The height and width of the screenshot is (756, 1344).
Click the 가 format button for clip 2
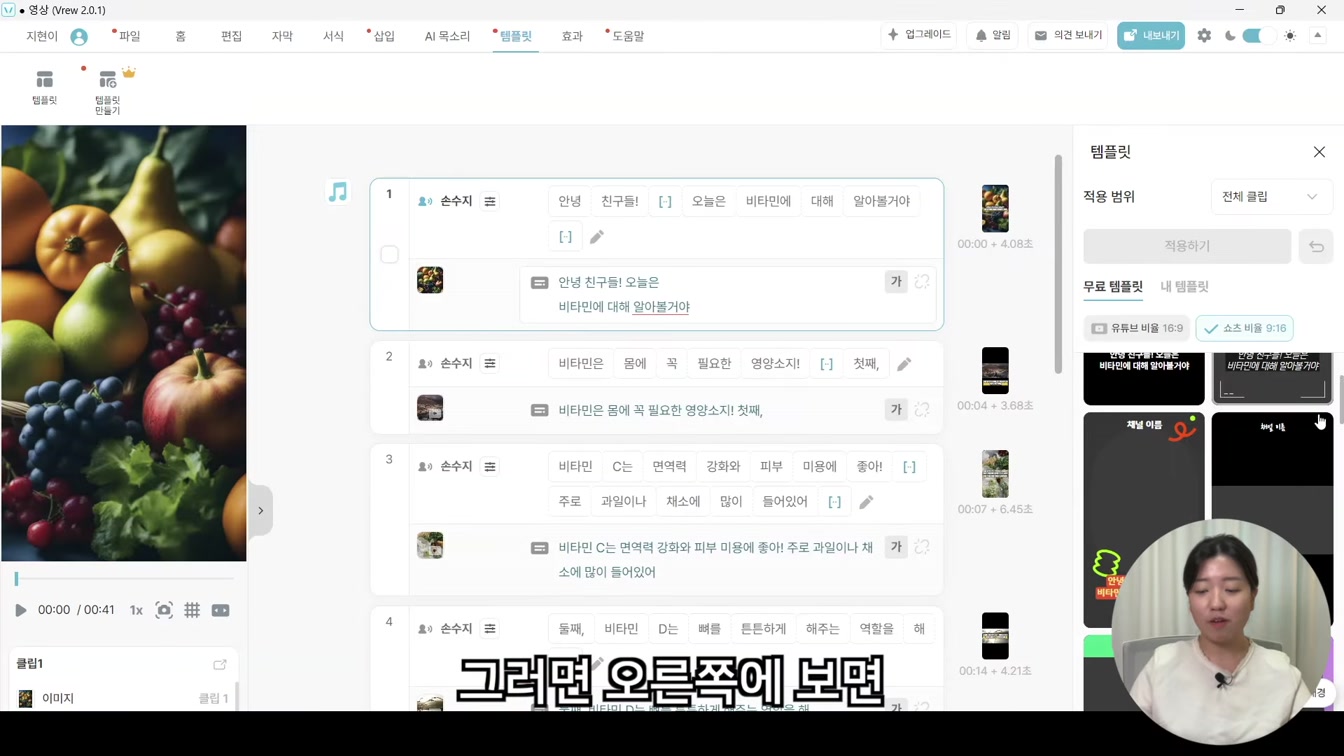pyautogui.click(x=896, y=409)
